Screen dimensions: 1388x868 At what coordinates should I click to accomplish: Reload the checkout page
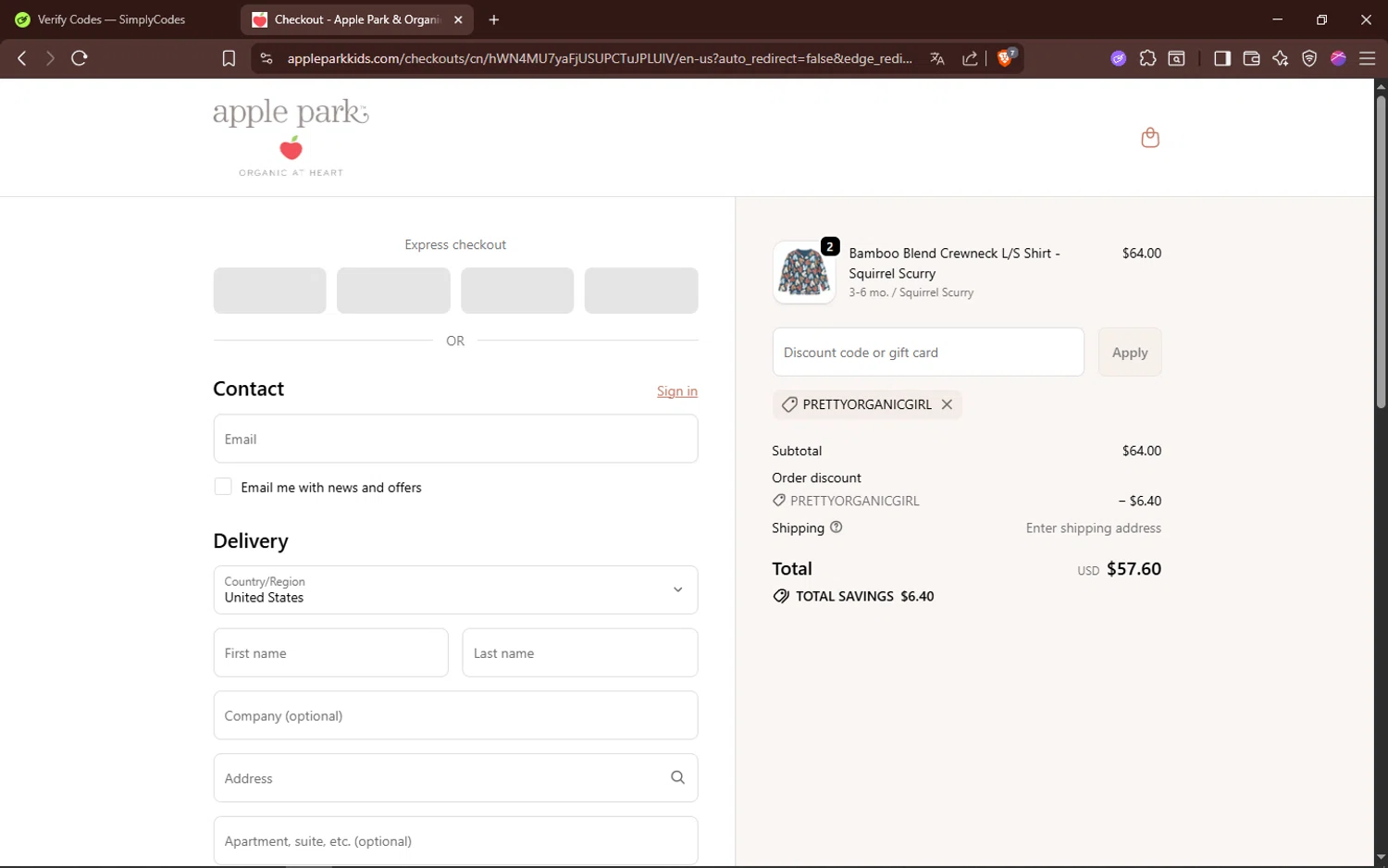point(80,58)
